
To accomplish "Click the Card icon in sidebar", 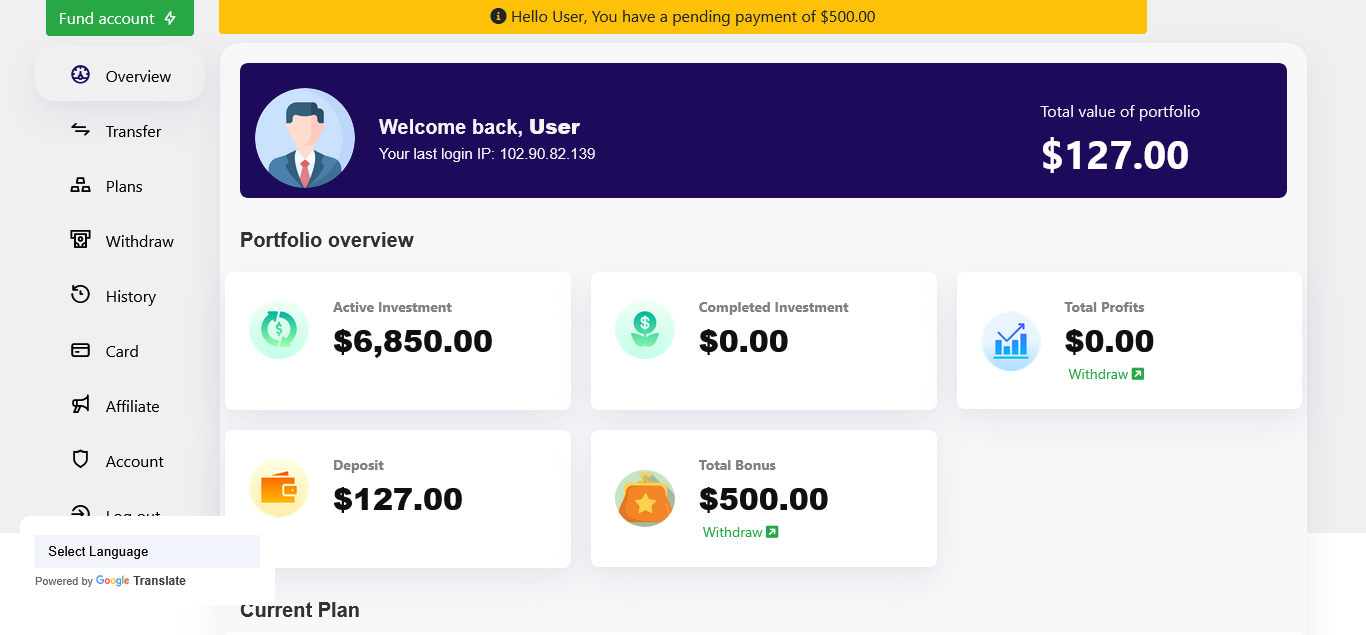I will click(81, 350).
